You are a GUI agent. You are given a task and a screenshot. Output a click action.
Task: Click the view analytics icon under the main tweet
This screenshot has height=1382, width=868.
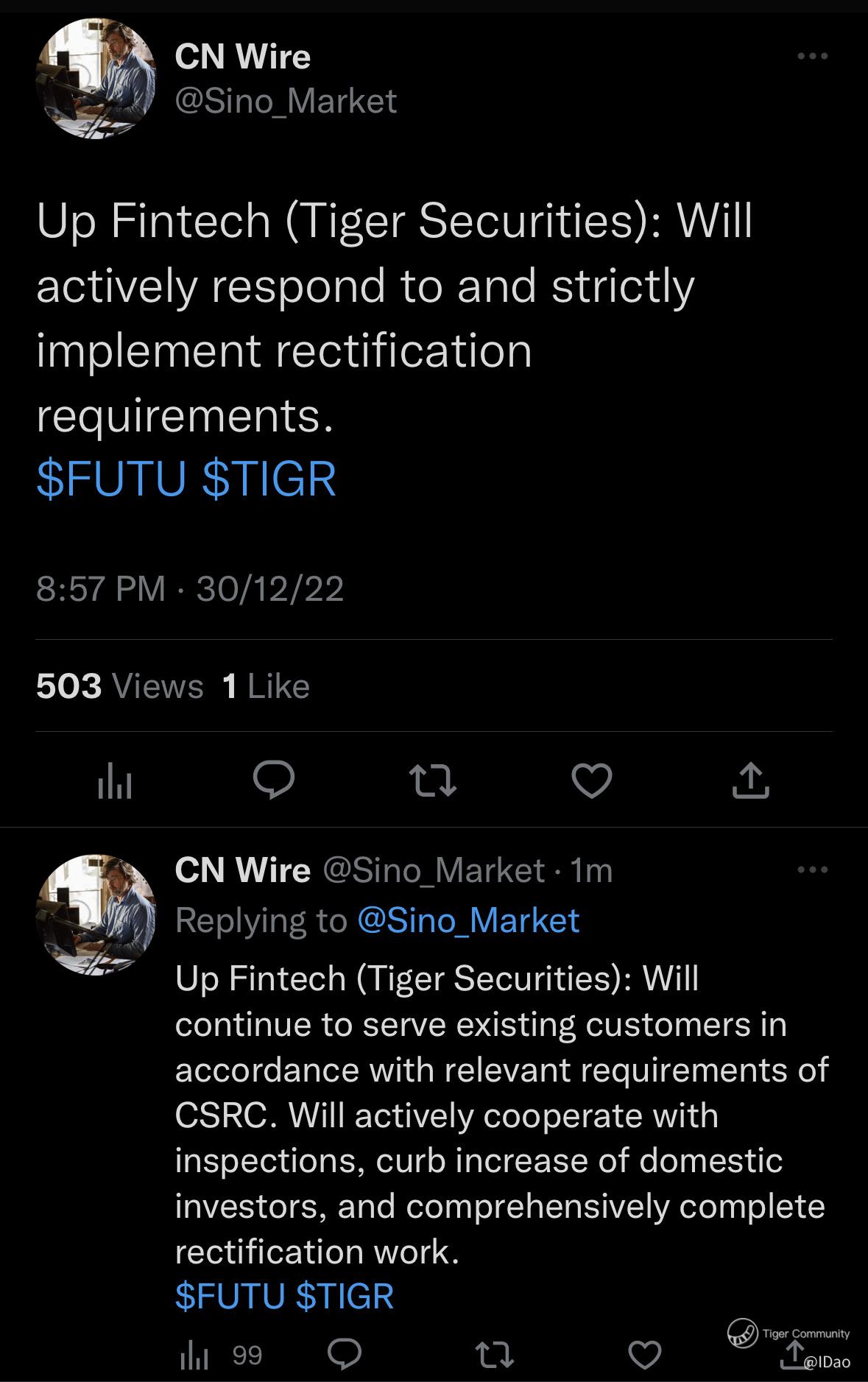pos(115,780)
